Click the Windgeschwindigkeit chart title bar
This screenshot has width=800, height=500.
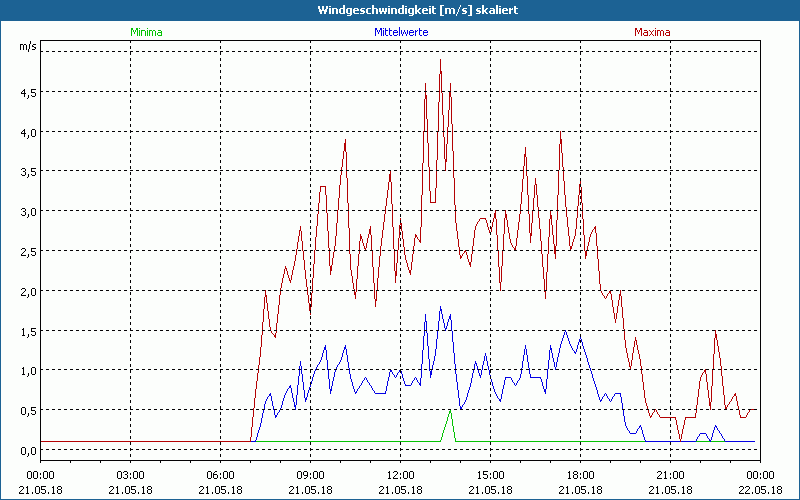(x=400, y=9)
